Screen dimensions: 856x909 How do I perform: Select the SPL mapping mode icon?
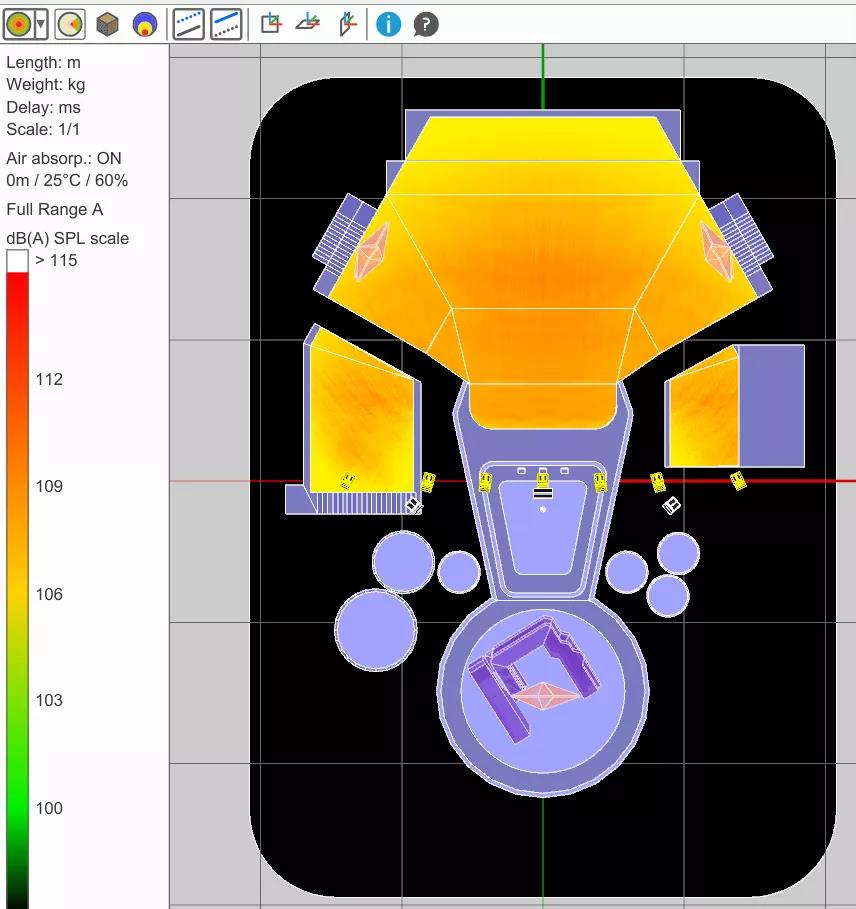(19, 24)
